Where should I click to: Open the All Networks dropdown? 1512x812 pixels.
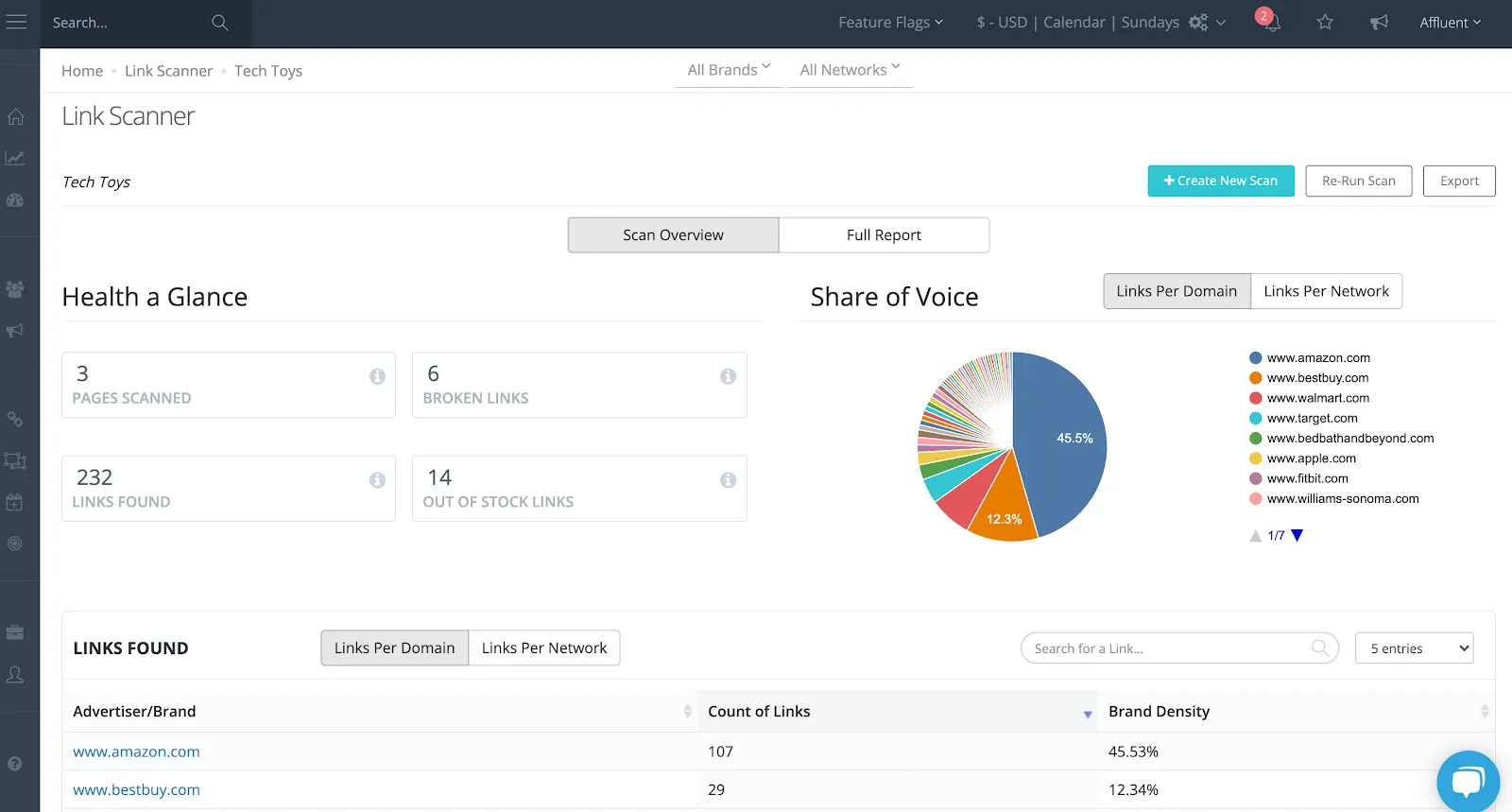pyautogui.click(x=850, y=70)
